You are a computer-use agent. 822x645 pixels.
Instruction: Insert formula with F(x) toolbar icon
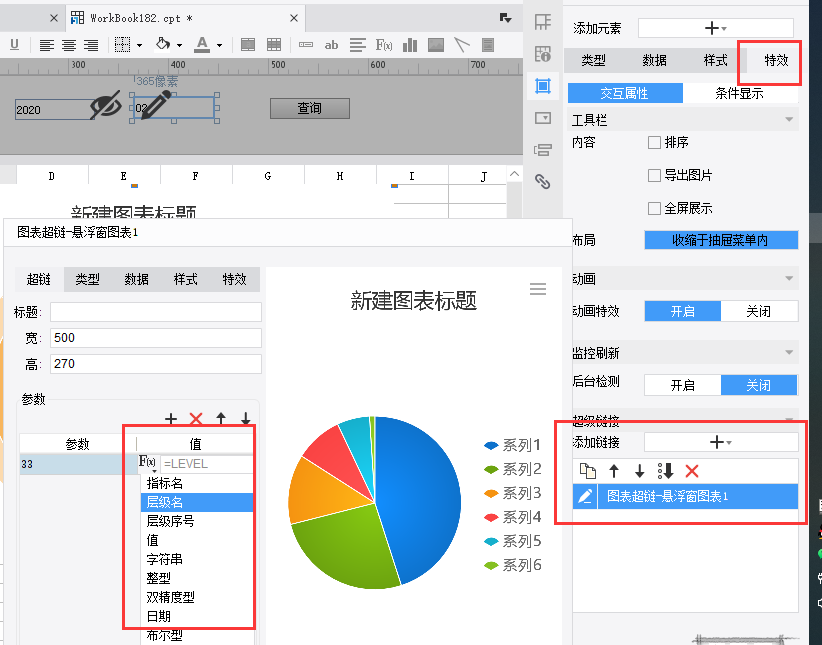click(384, 45)
